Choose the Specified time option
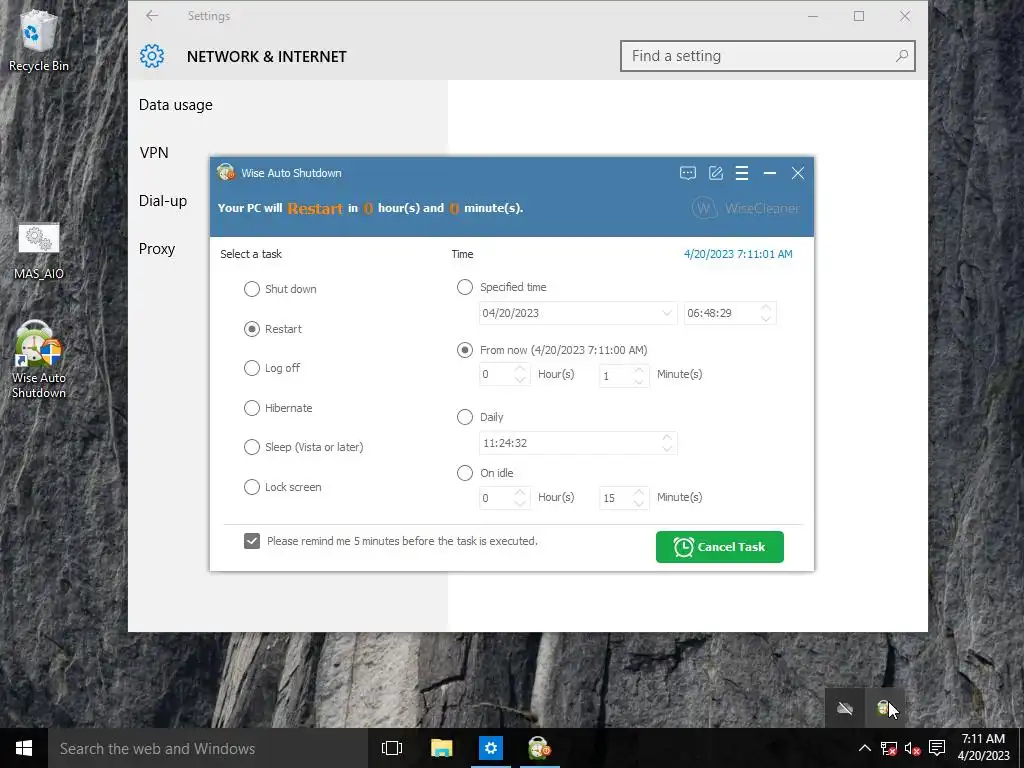Viewport: 1024px width, 768px height. (x=502, y=287)
